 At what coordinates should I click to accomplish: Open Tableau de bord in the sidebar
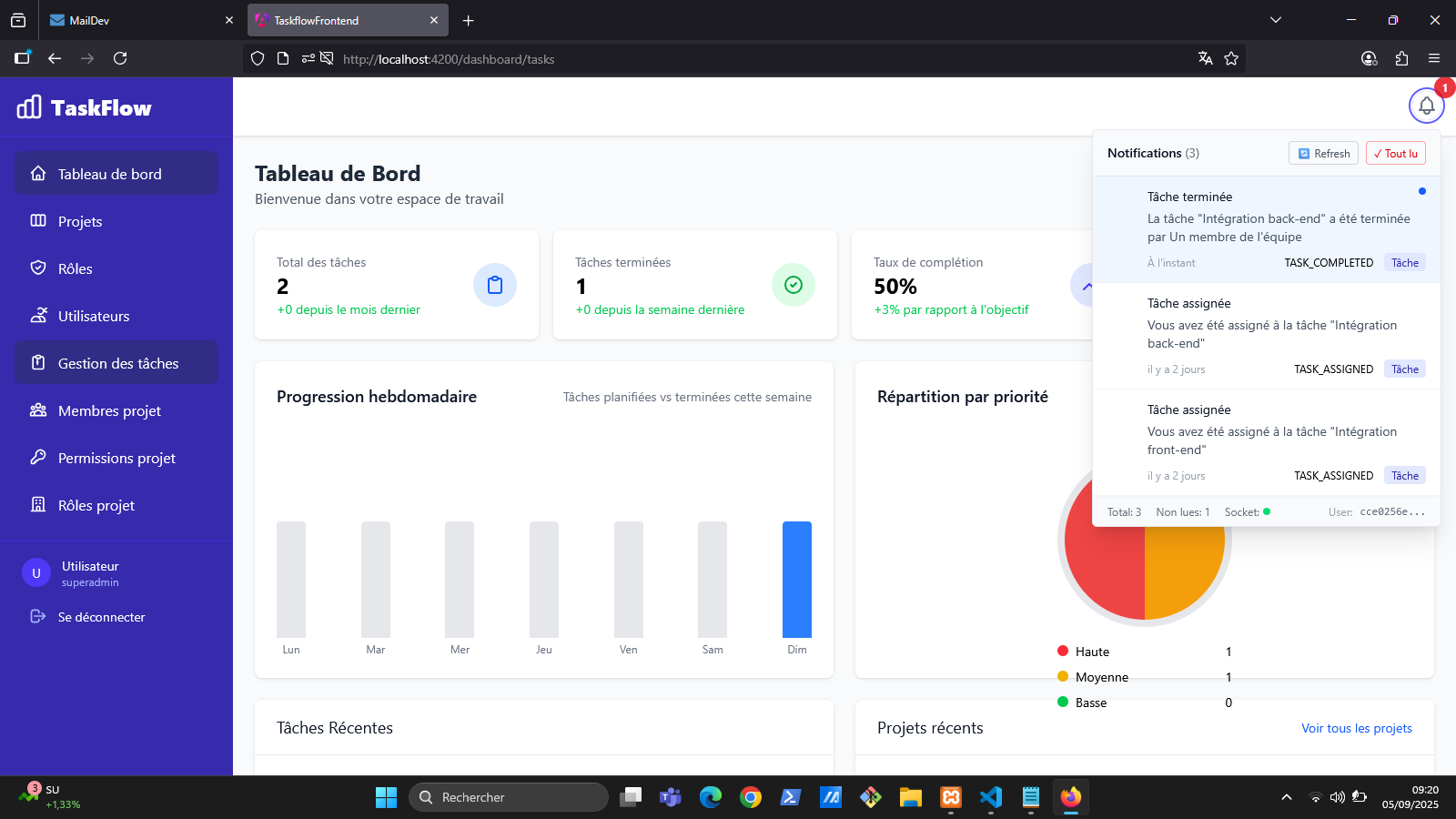pos(116,173)
